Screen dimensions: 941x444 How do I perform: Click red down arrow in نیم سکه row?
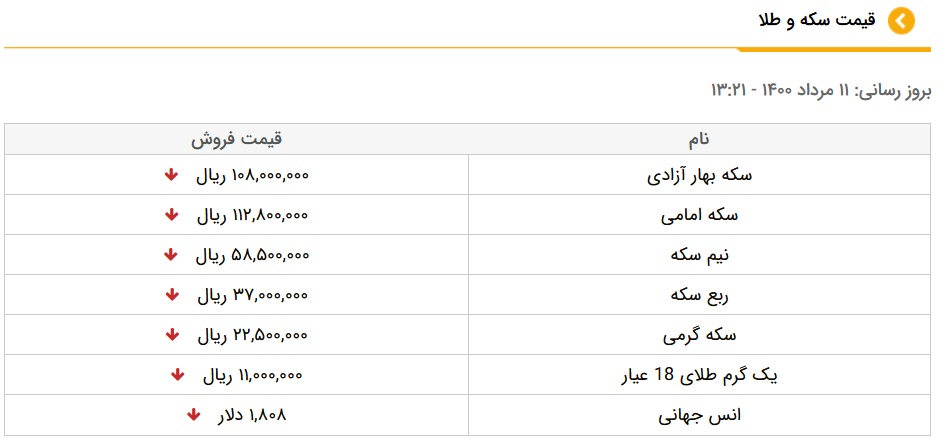pos(171,255)
